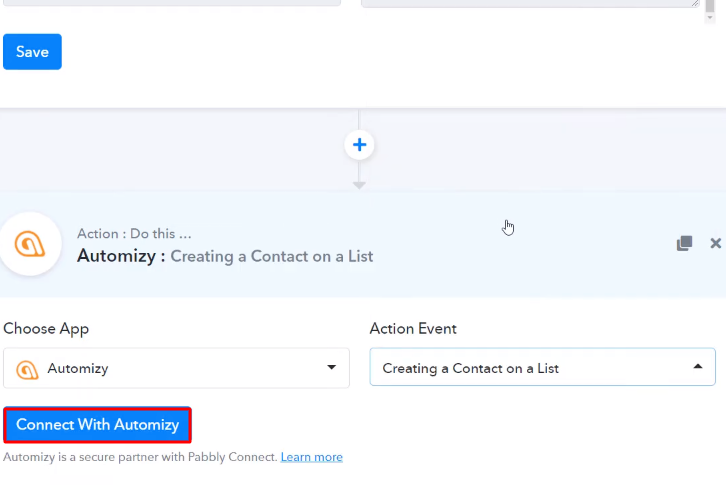Viewport: 726px width, 500px height.
Task: Click the grey connector arrow below the plus
Action: point(359,185)
